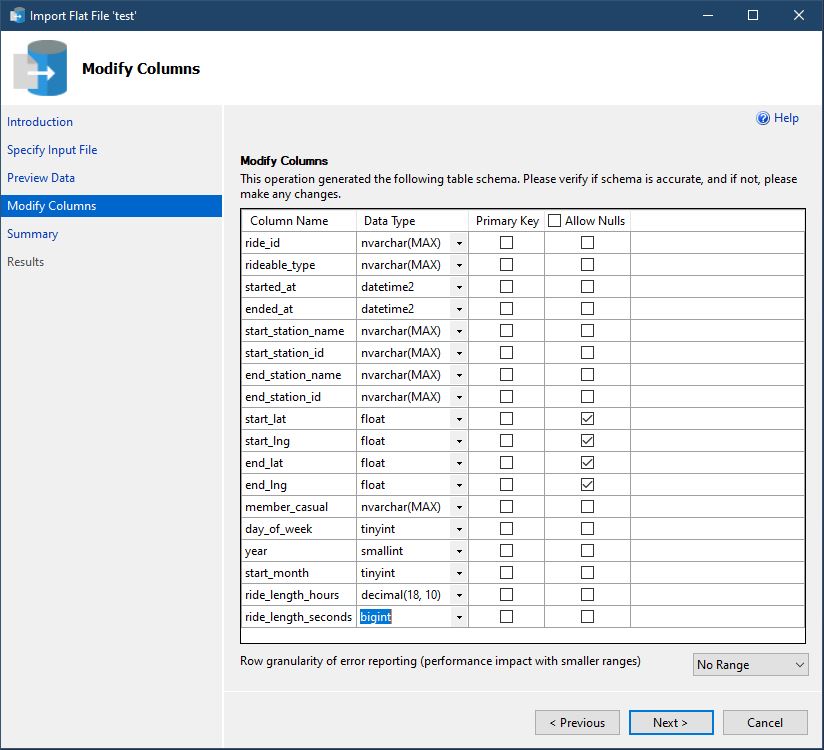Tick the Primary Key checkbox for ride_id
Image resolution: width=824 pixels, height=750 pixels.
click(x=506, y=243)
